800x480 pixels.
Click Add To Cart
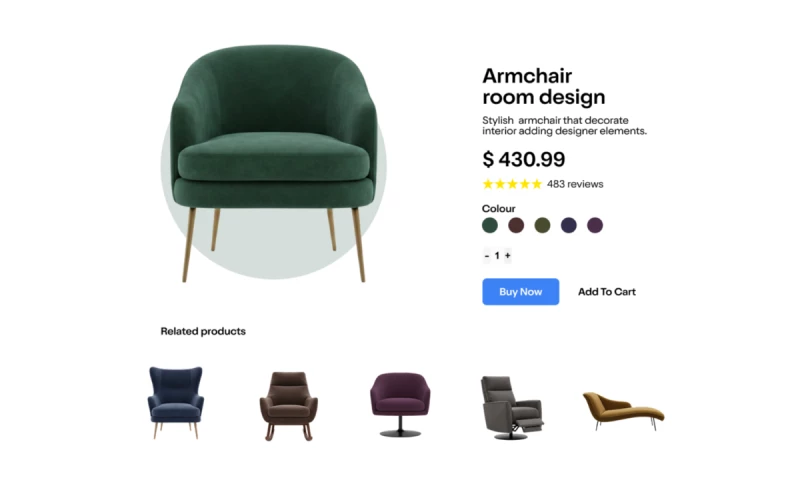[607, 292]
